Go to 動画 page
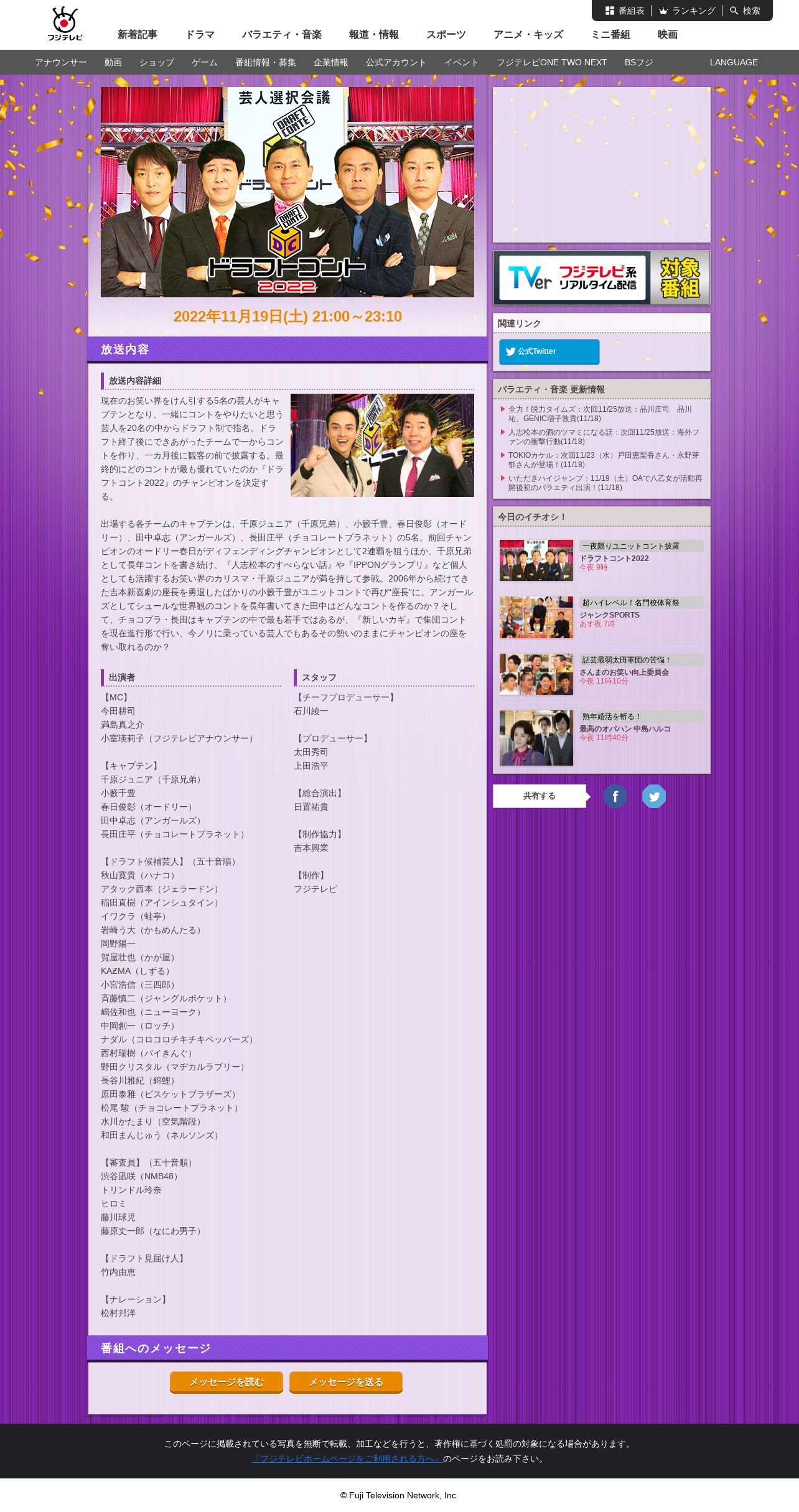Viewport: 799px width, 1512px height. (113, 62)
